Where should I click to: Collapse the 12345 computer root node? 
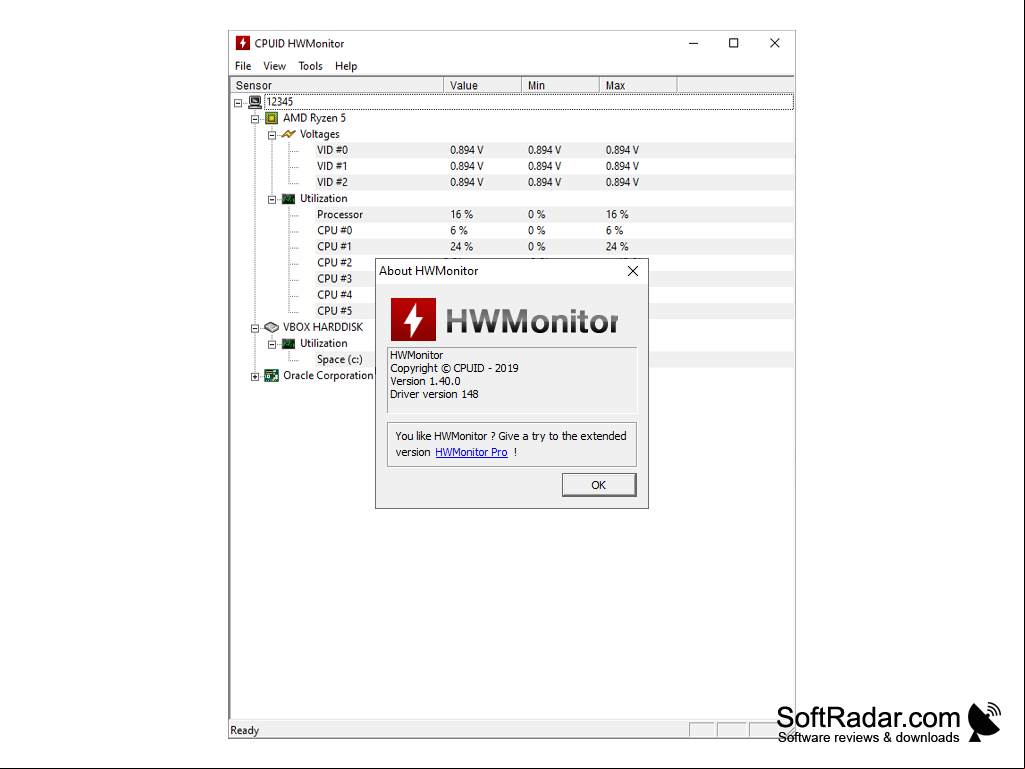238,103
